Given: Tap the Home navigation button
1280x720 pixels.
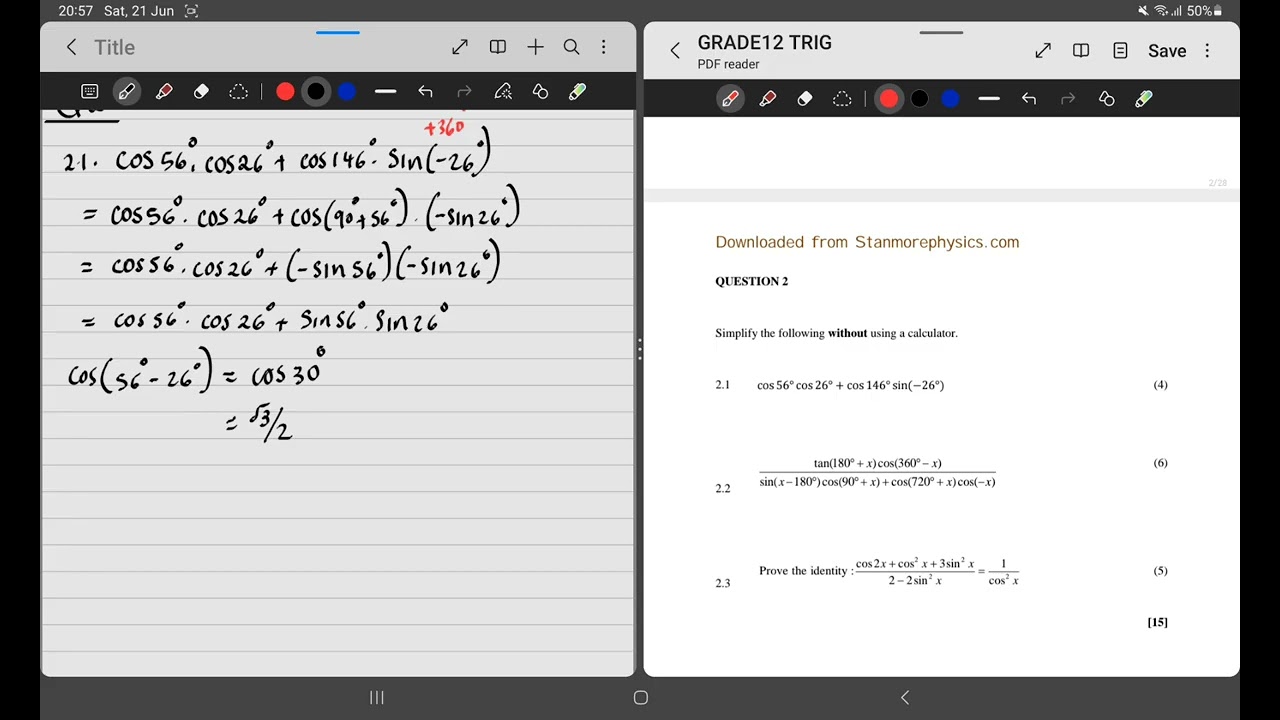Looking at the screenshot, I should 641,697.
